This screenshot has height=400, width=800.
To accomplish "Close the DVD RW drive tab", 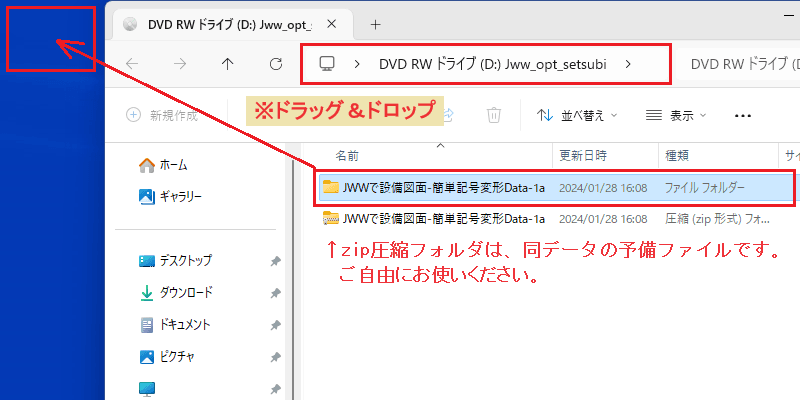I will [x=332, y=24].
